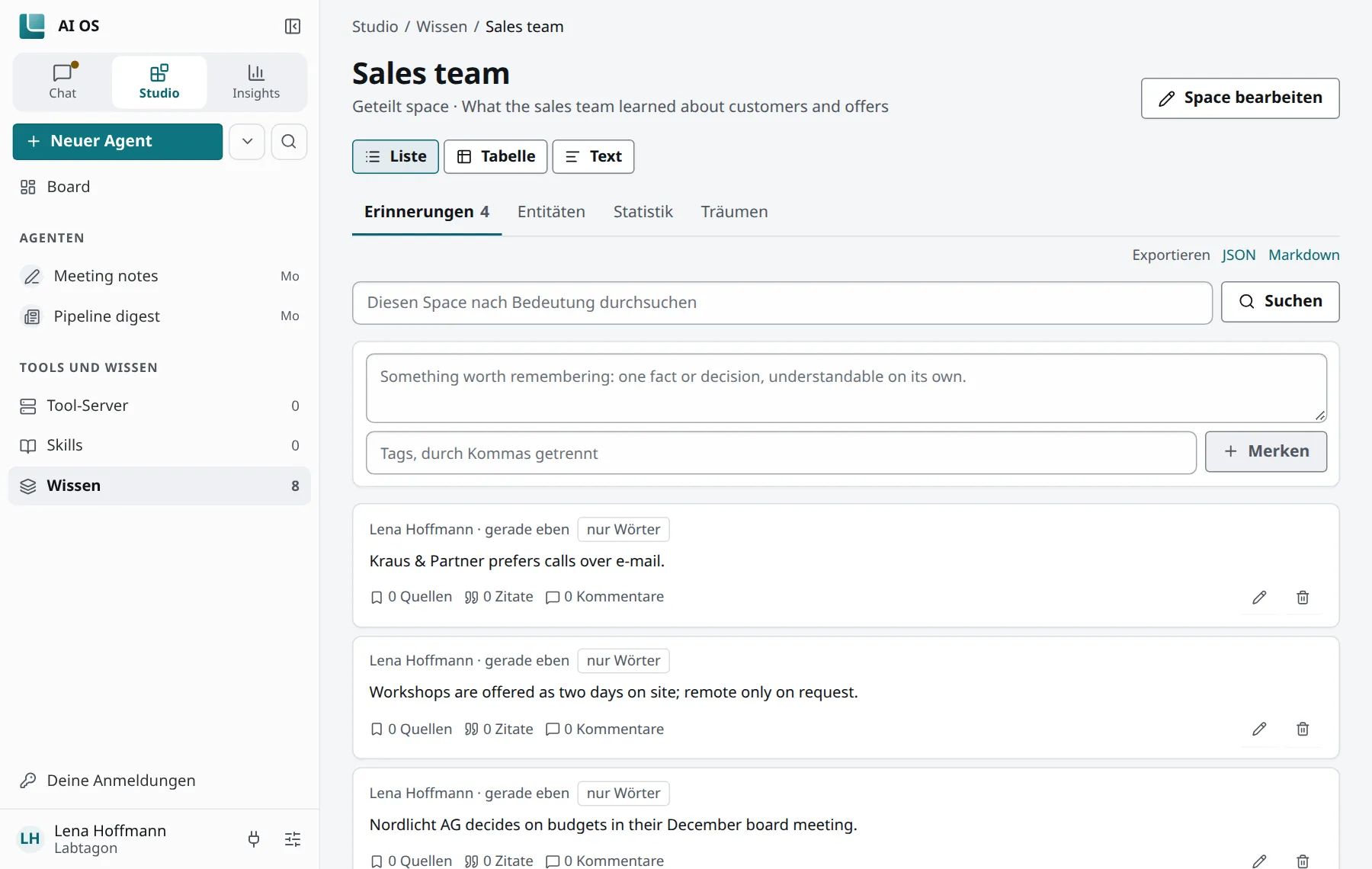
Task: Export the space as Markdown
Action: tap(1303, 255)
